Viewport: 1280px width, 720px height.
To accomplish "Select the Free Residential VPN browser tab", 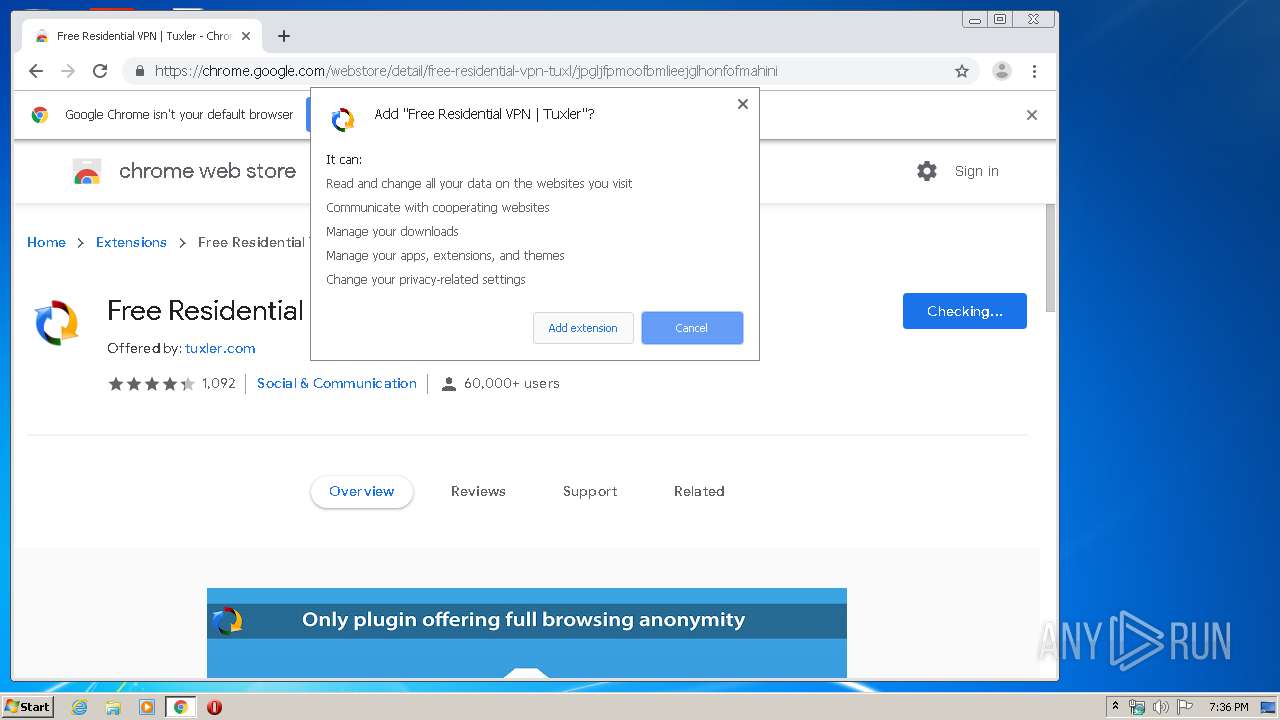I will pyautogui.click(x=142, y=36).
